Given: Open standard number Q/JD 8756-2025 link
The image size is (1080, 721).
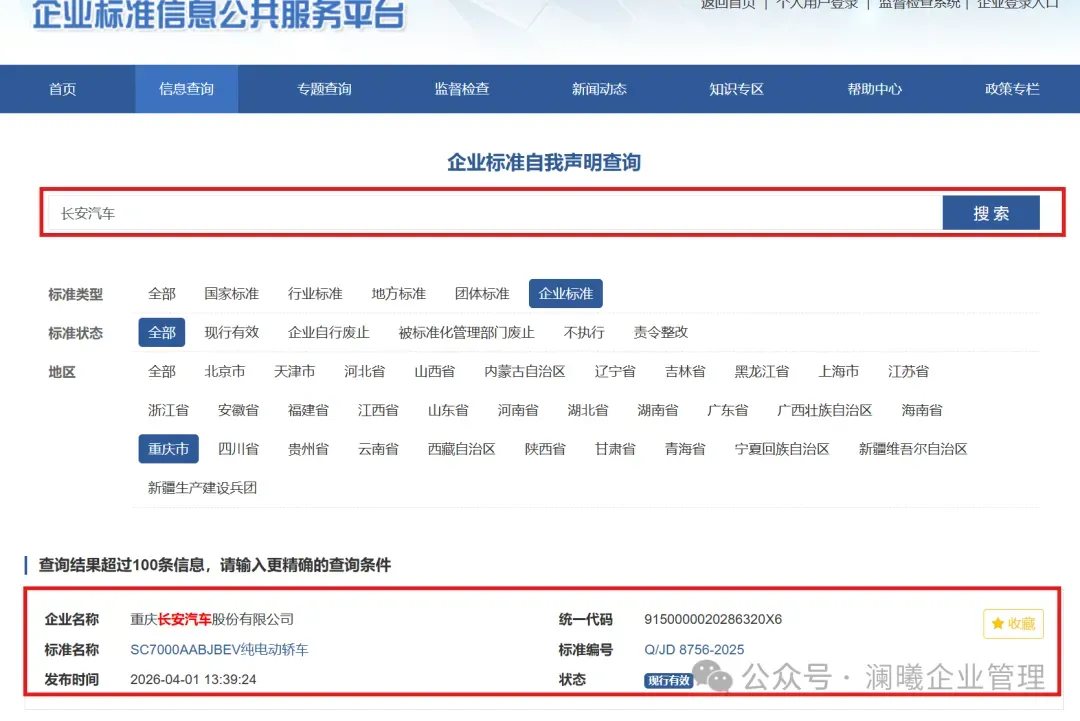Looking at the screenshot, I should pyautogui.click(x=694, y=649).
